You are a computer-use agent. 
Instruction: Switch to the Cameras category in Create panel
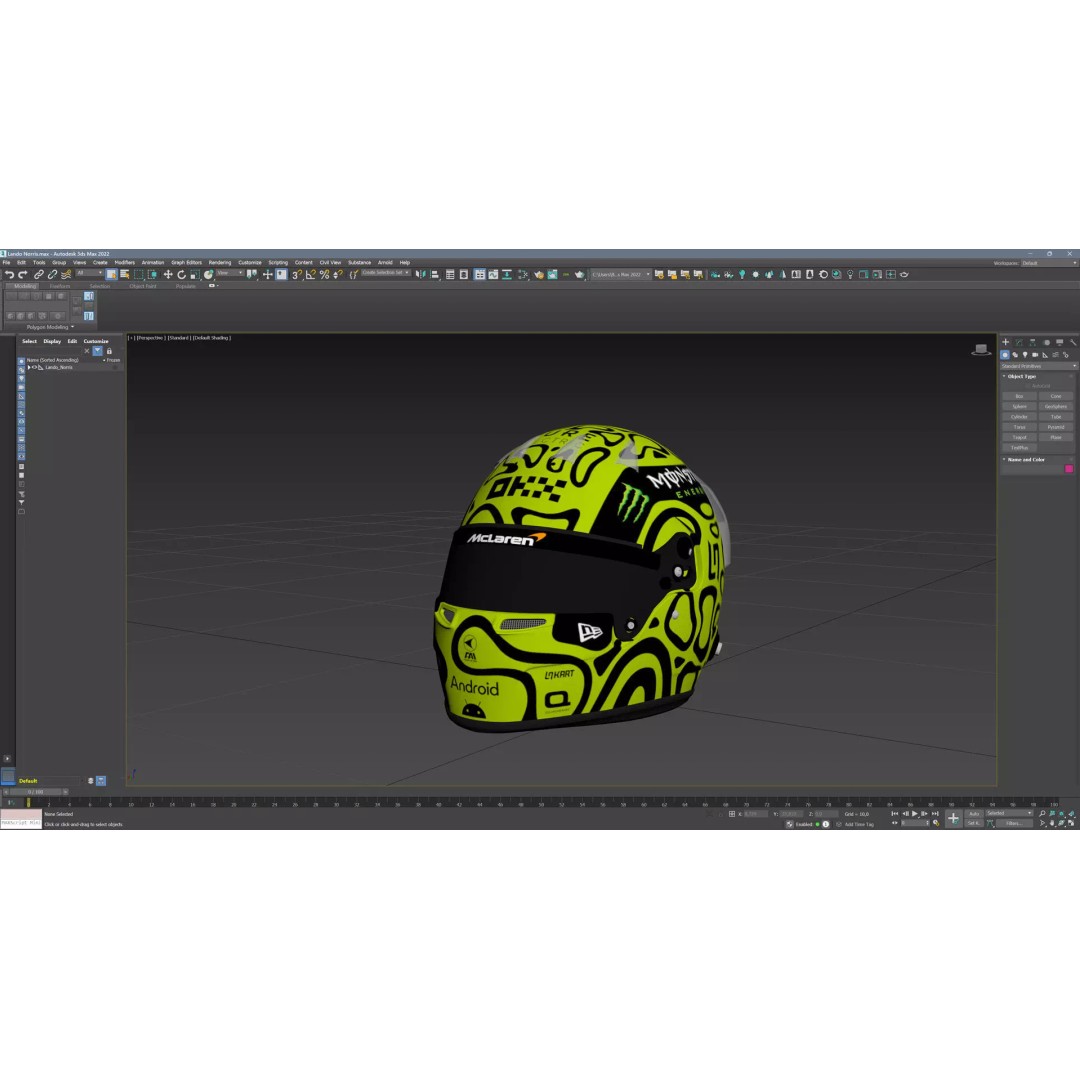[1035, 355]
